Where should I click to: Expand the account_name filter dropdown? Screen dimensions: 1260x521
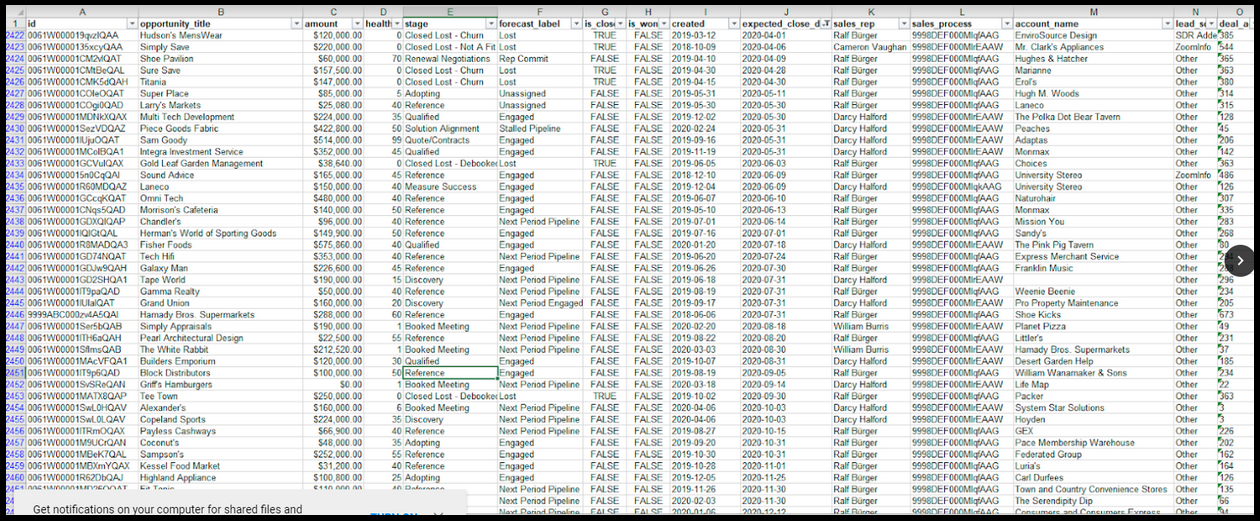click(1167, 23)
